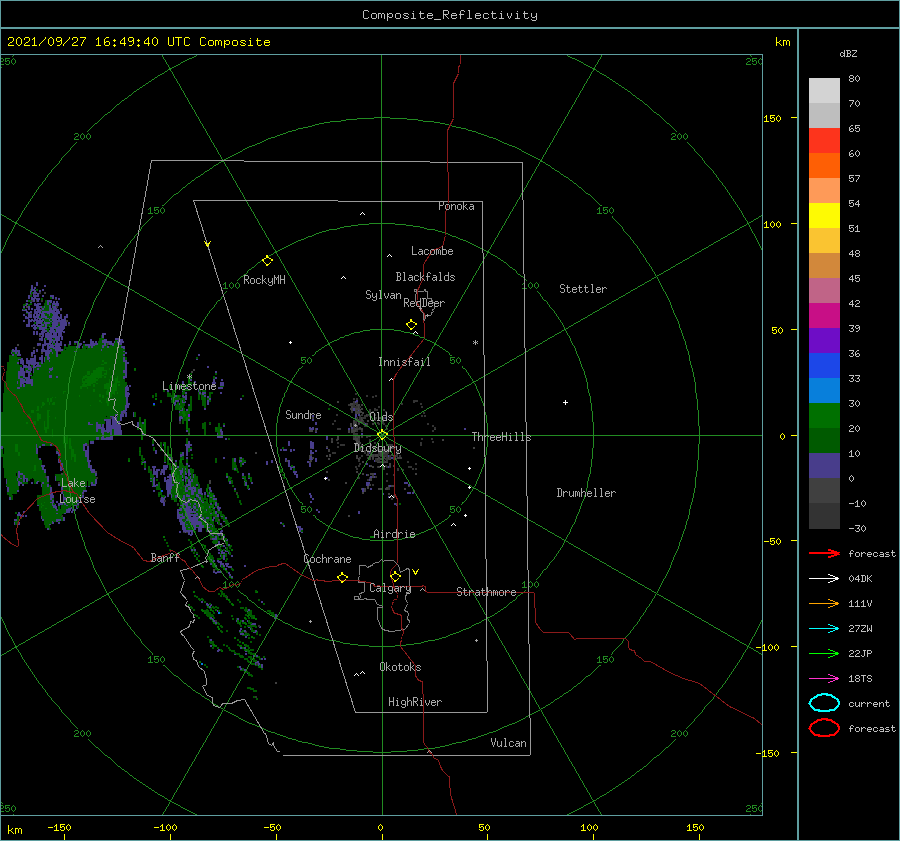This screenshot has width=900, height=841.
Task: Click the RedDeer city label
Action: click(x=424, y=303)
